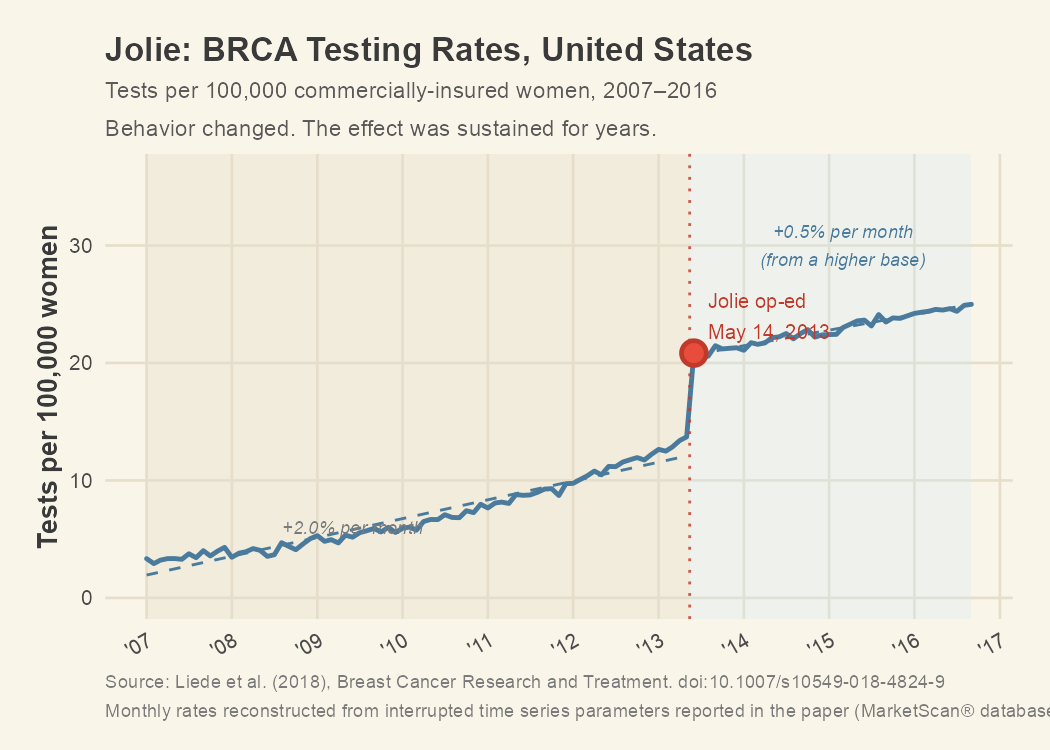The width and height of the screenshot is (1050, 750).
Task: Click the 'May 14, 2013' date annotation
Action: tap(769, 331)
